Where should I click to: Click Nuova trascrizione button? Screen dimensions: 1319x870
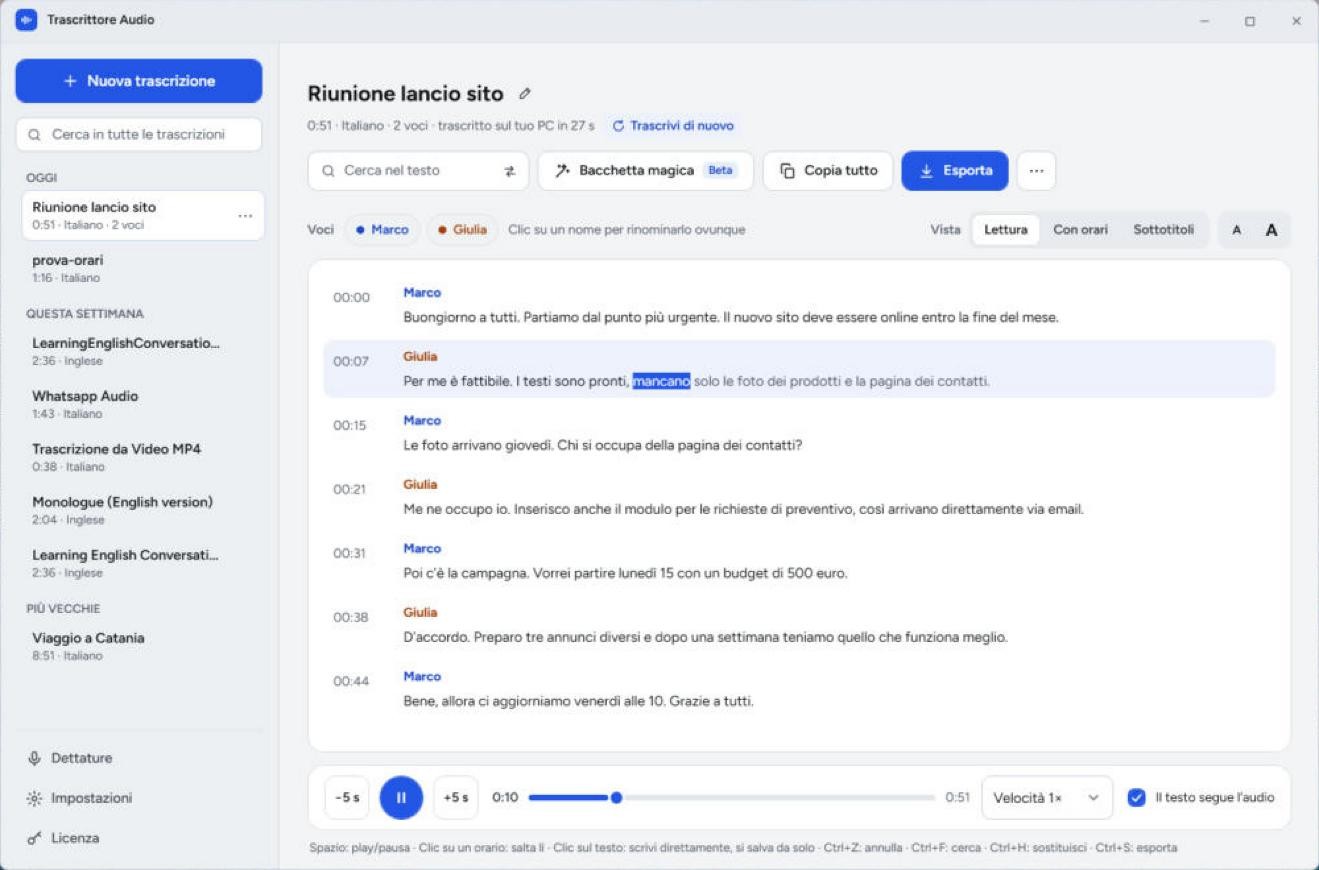139,81
